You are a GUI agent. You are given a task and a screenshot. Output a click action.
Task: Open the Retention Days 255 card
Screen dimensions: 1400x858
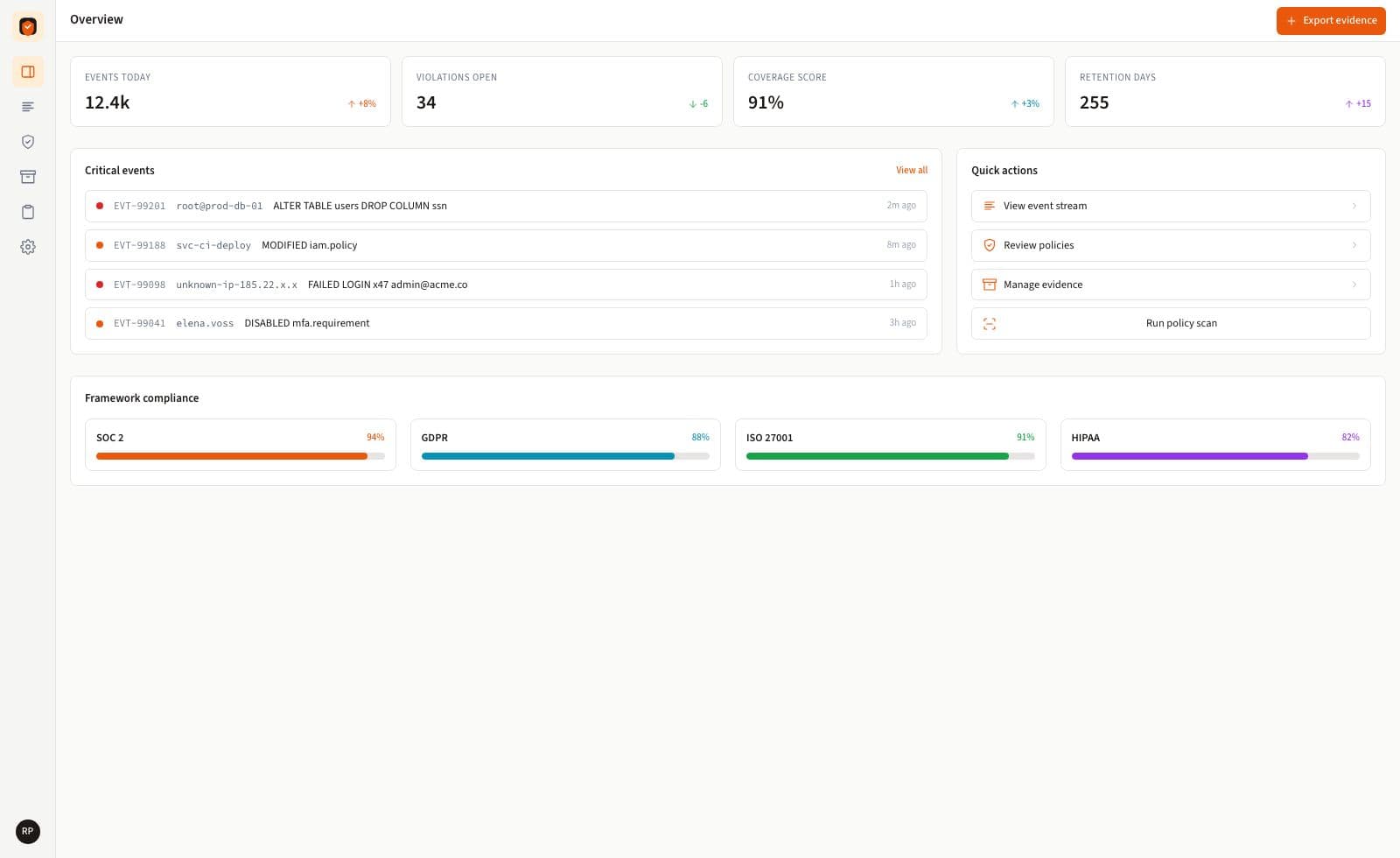(1225, 91)
